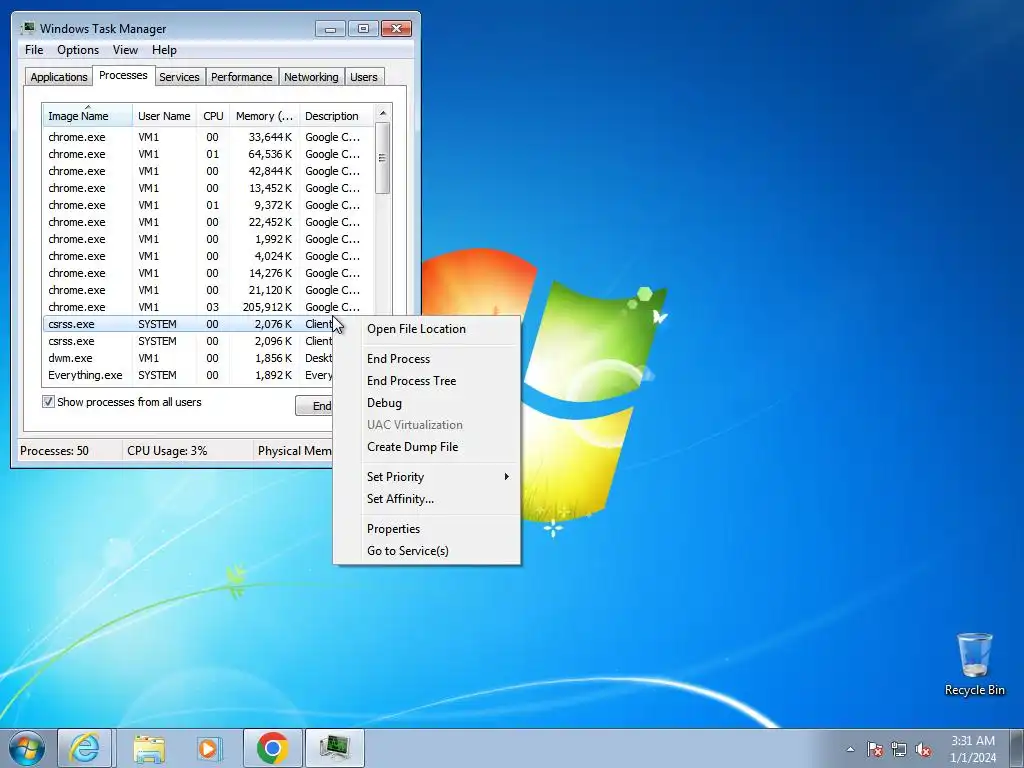Screen dimensions: 1024x768
Task: Open the Windows Start menu orb
Action: tap(26, 748)
